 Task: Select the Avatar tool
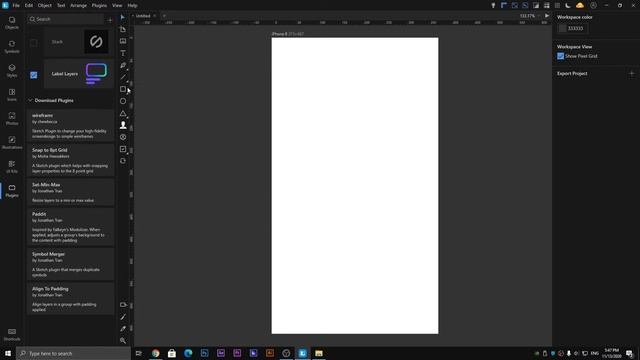click(123, 125)
